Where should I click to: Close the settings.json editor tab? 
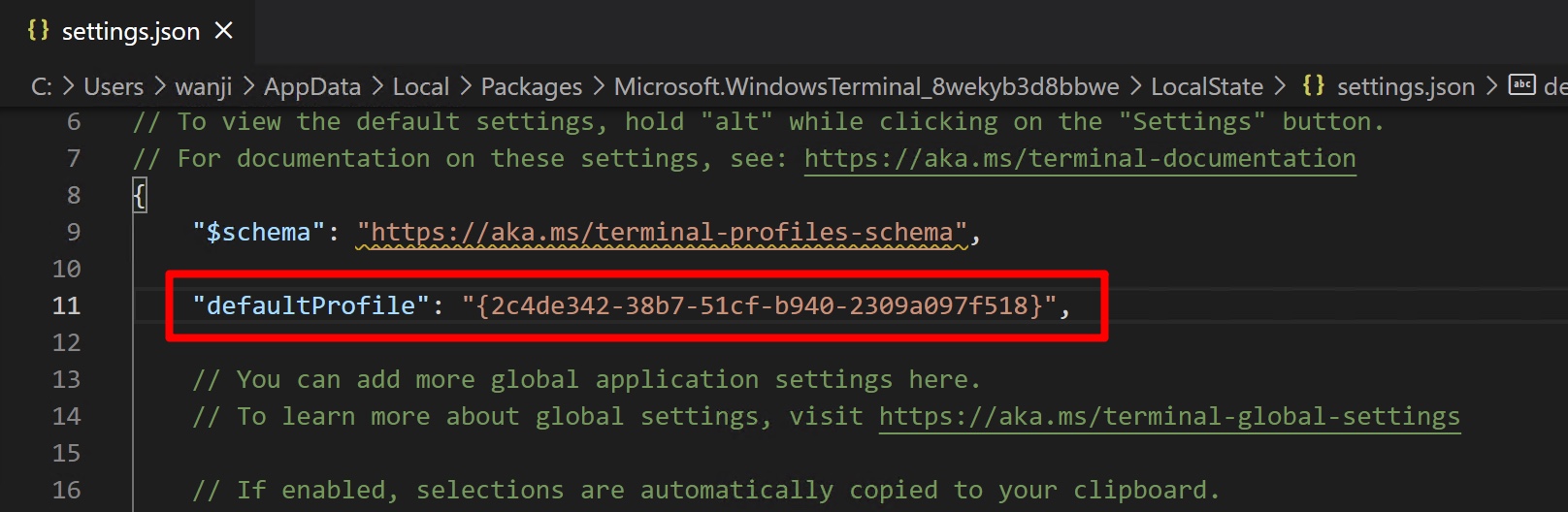(224, 31)
